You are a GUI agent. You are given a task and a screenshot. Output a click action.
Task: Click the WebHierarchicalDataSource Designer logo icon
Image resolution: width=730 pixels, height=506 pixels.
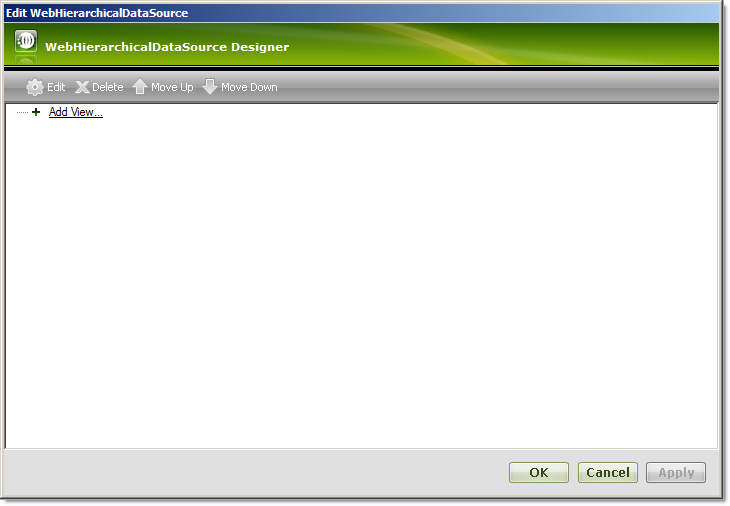pyautogui.click(x=26, y=40)
